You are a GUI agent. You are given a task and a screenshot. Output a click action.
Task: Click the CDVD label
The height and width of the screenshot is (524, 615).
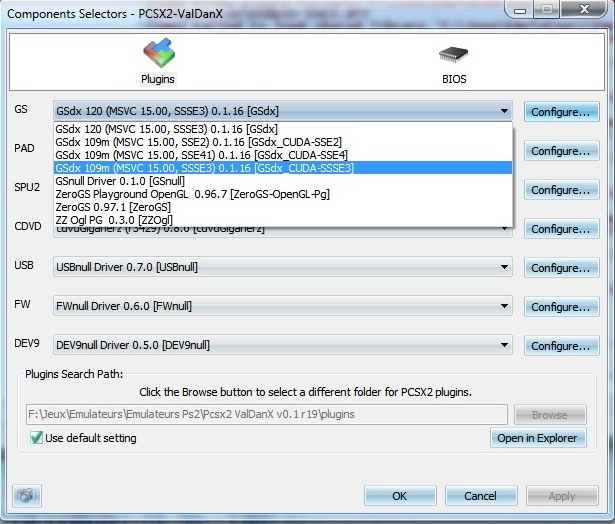(x=28, y=226)
